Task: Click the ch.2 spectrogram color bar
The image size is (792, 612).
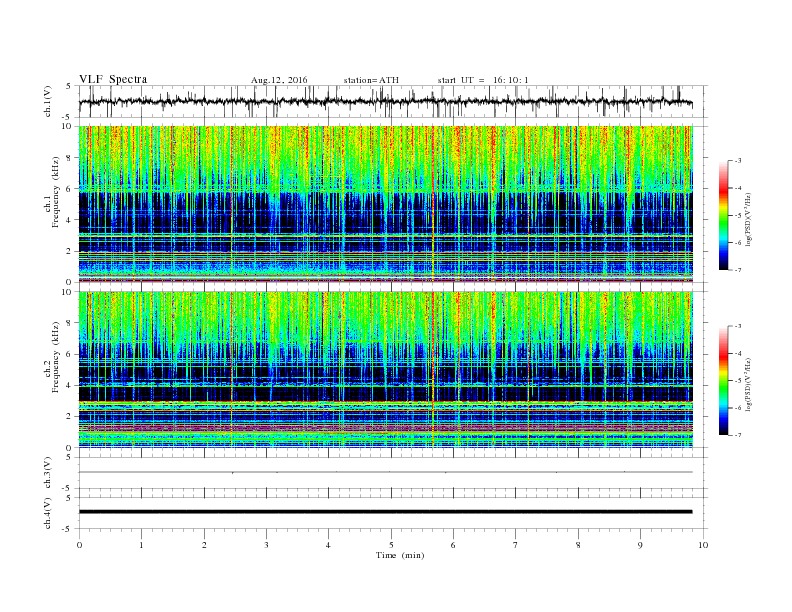Action: 723,381
